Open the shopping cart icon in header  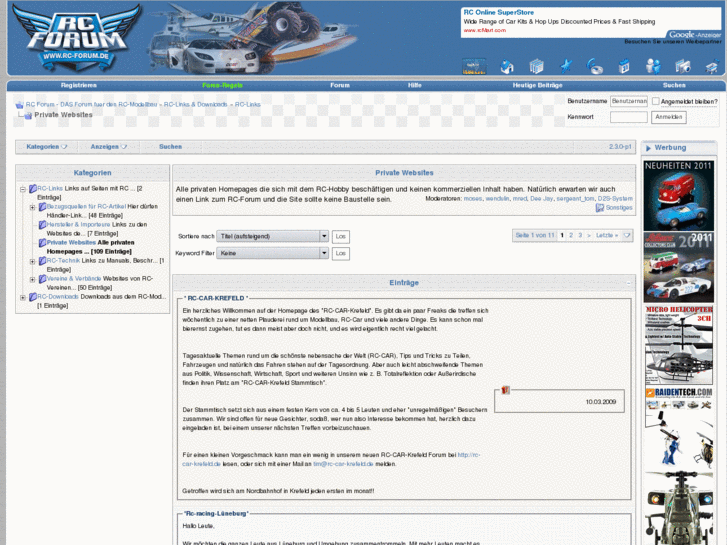(712, 67)
